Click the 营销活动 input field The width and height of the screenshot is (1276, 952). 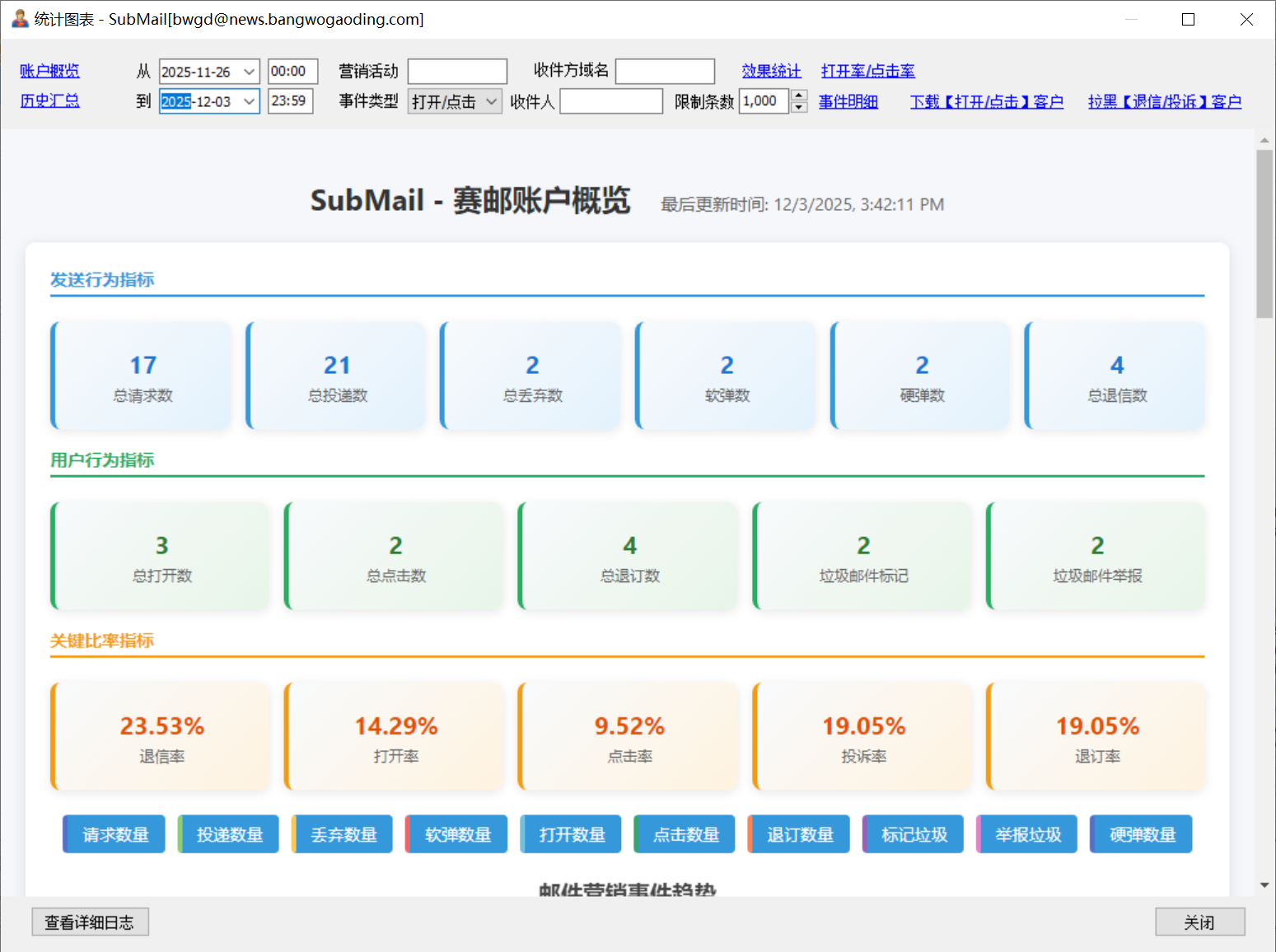457,71
